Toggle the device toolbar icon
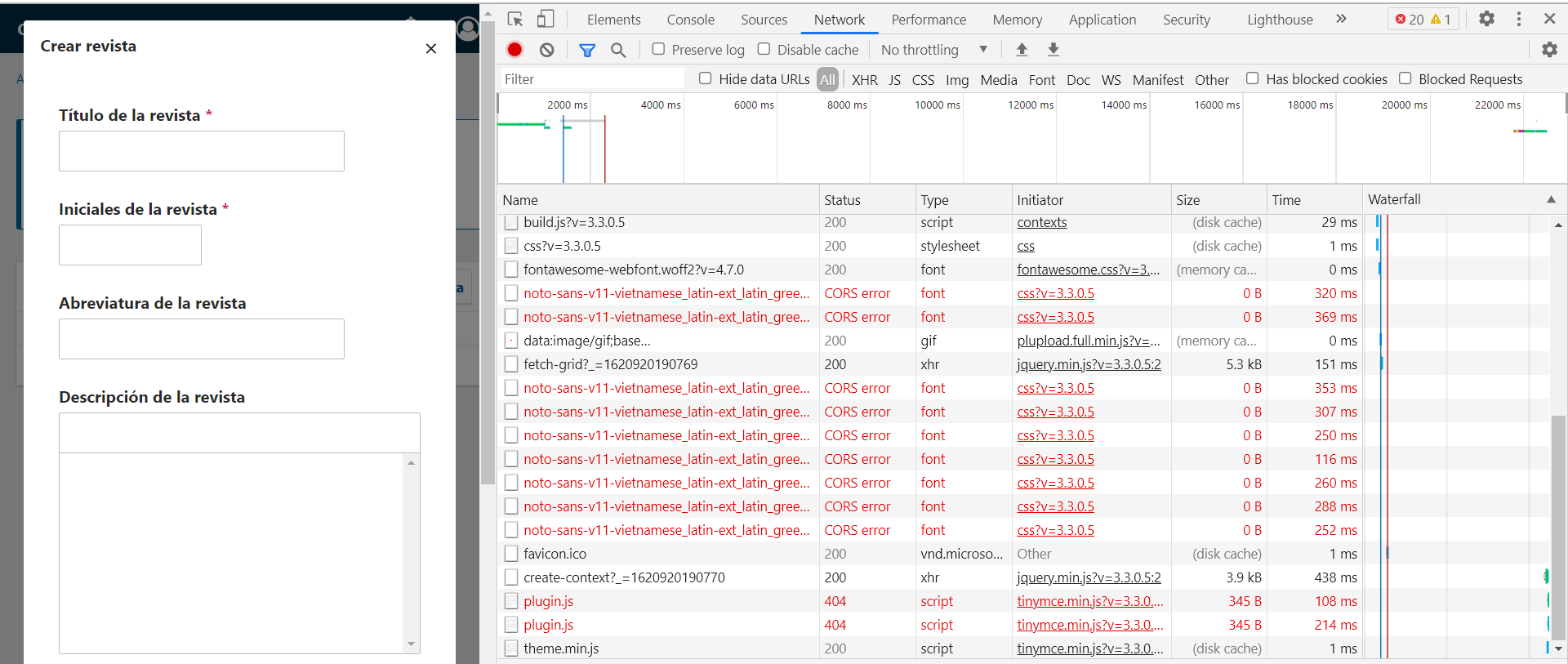Screen dimensions: 1568x664 point(546,19)
